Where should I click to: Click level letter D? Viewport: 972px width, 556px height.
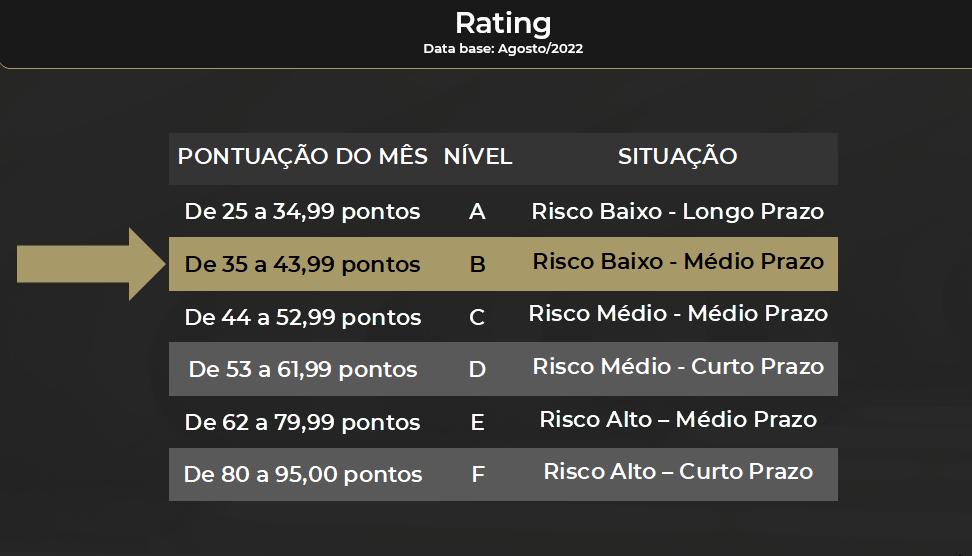point(477,369)
